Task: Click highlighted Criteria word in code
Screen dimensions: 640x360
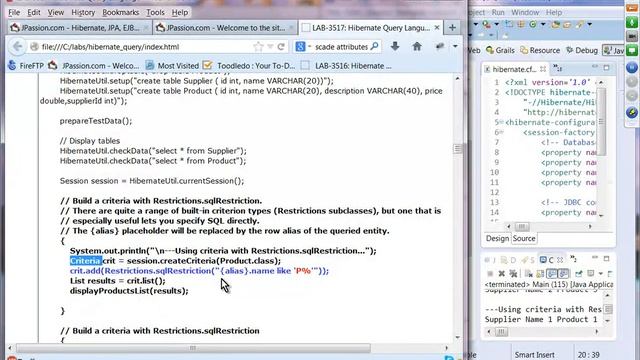Action: [x=86, y=260]
